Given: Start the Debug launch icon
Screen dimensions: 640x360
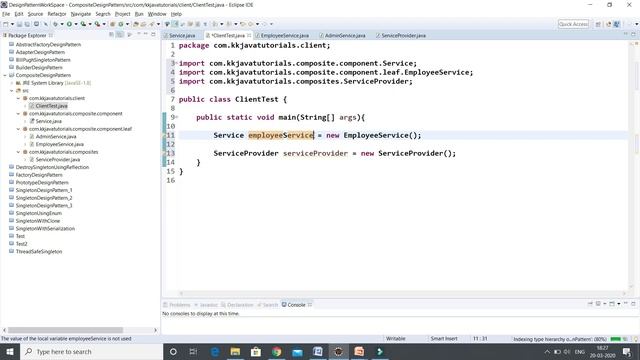Looking at the screenshot, I should [55, 24].
